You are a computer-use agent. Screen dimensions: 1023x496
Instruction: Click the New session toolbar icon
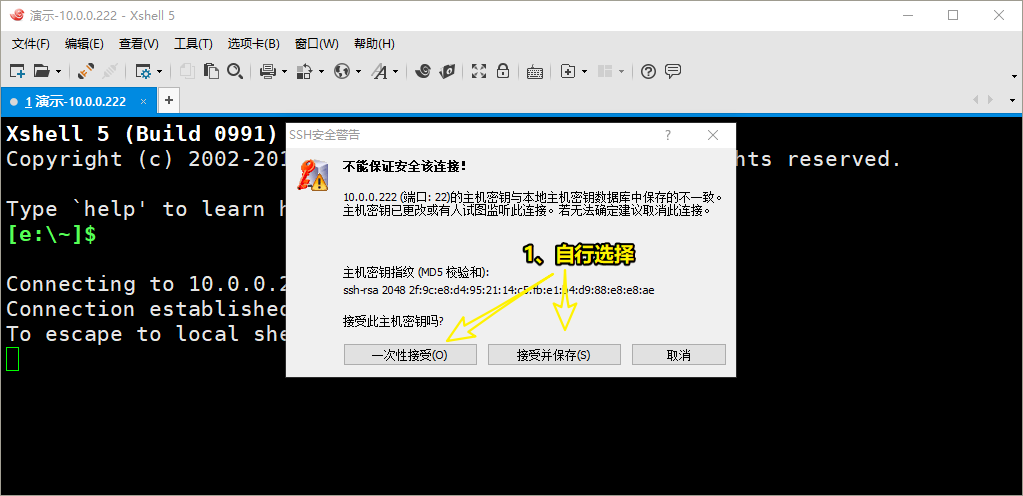(x=17, y=71)
